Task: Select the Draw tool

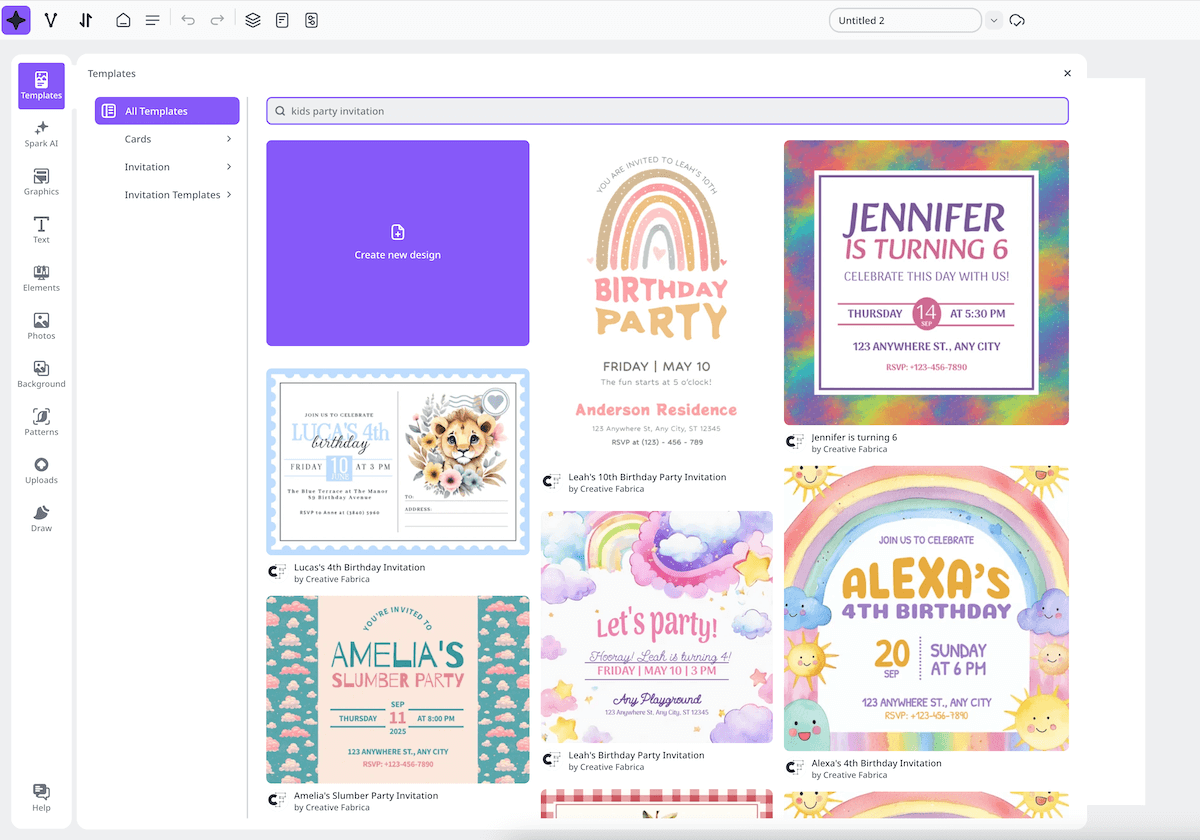Action: 41,516
